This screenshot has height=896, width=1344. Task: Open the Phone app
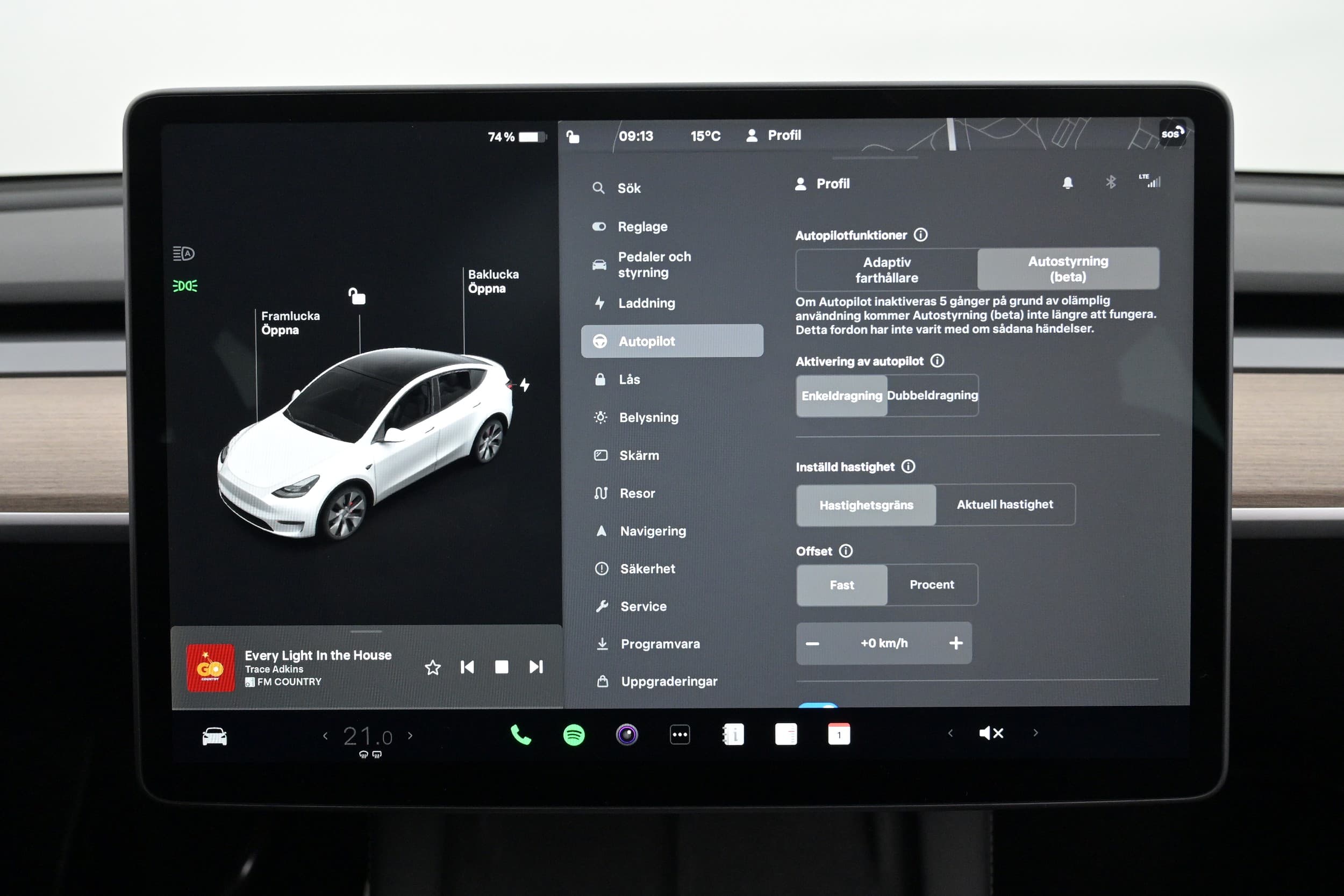click(x=520, y=735)
